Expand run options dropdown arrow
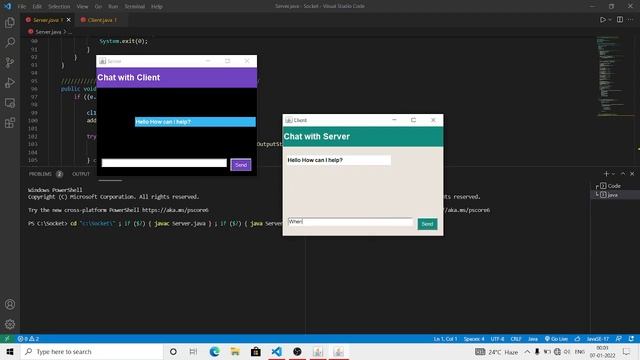Screen dimensions: 640x360 (610, 20)
